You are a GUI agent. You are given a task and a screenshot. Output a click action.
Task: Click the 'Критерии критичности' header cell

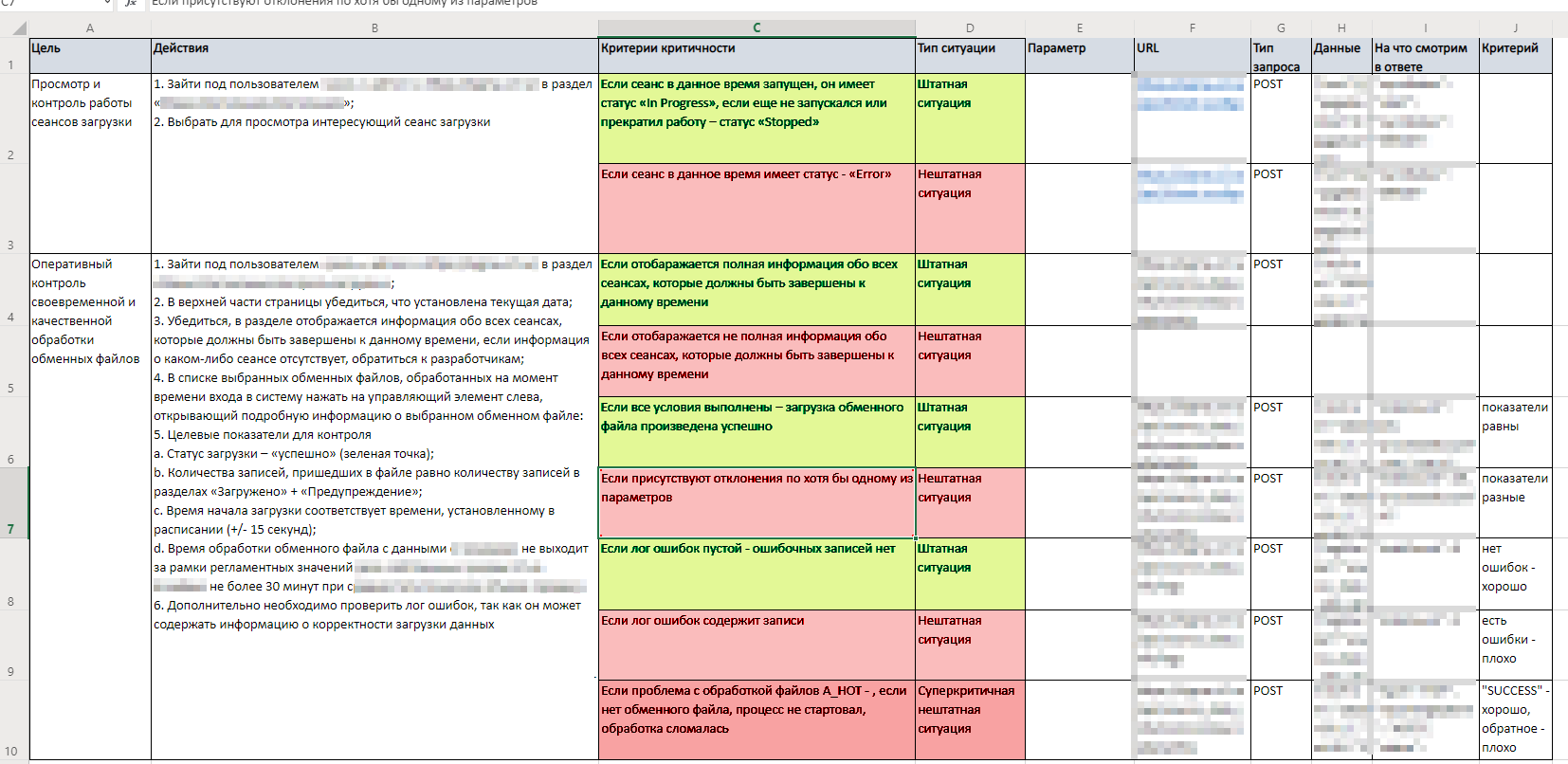(x=757, y=56)
